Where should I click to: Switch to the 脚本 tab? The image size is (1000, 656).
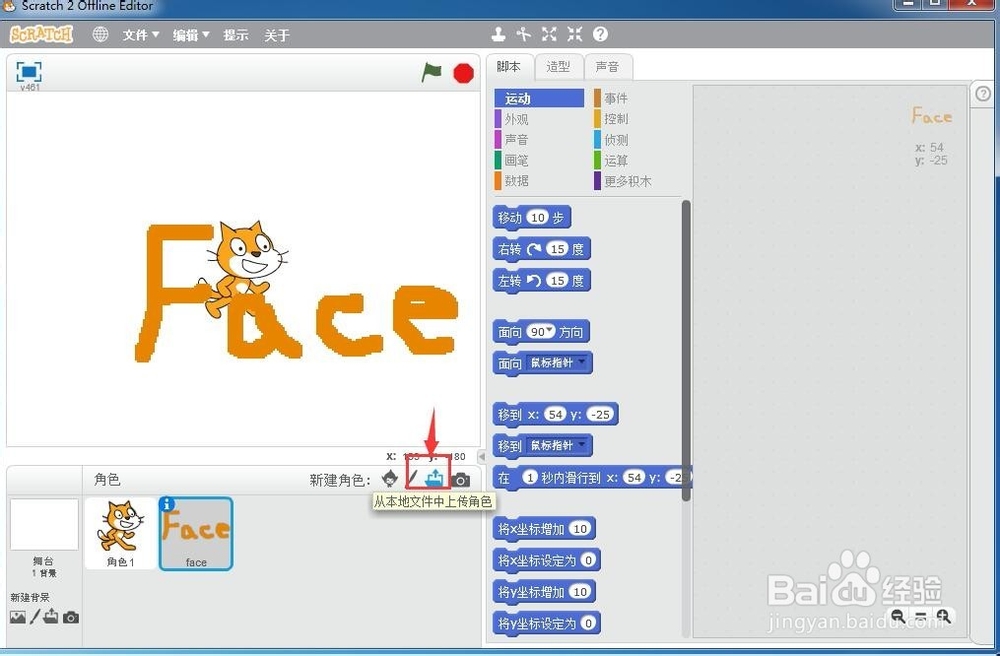click(509, 66)
